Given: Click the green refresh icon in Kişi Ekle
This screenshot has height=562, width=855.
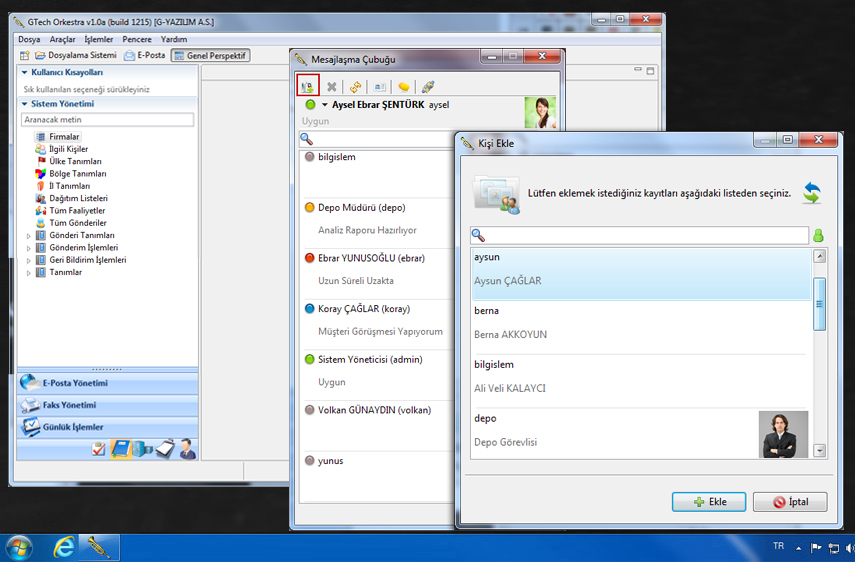Looking at the screenshot, I should 811,192.
